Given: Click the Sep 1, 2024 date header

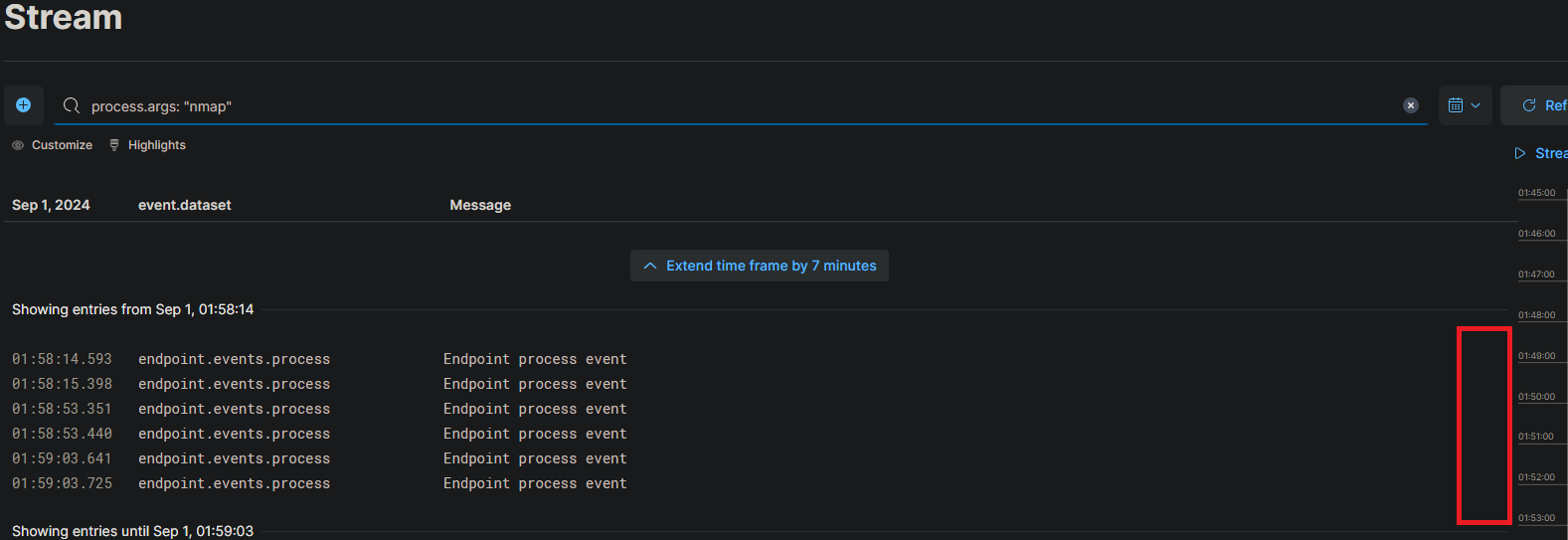Looking at the screenshot, I should coord(51,205).
